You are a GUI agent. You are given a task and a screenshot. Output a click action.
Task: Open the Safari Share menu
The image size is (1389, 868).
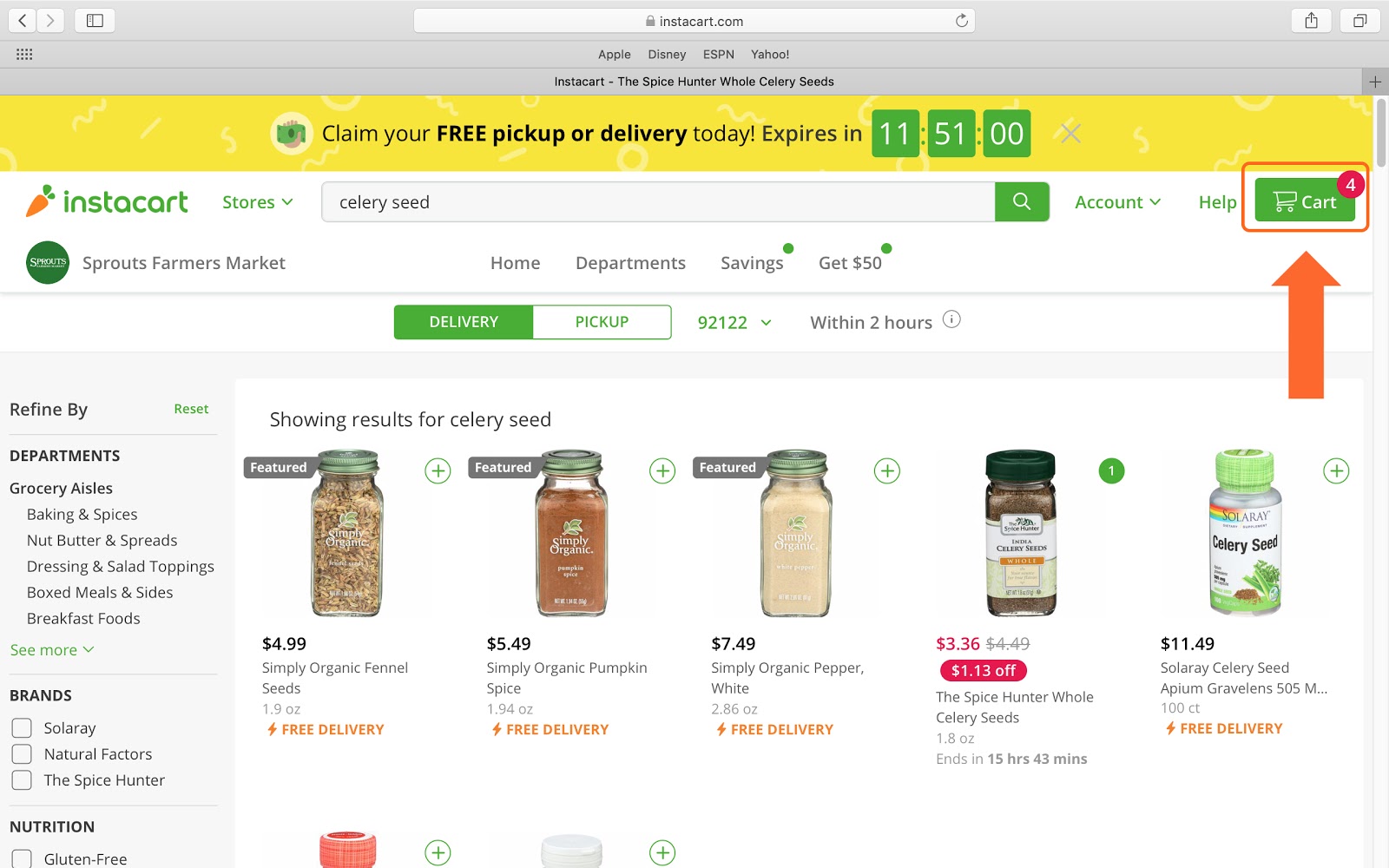[1311, 21]
